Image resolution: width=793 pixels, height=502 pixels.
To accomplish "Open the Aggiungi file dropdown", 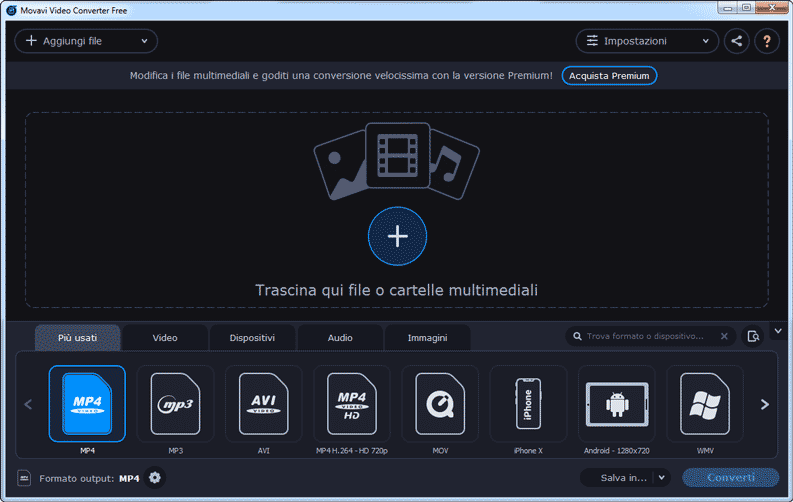I will (x=86, y=41).
